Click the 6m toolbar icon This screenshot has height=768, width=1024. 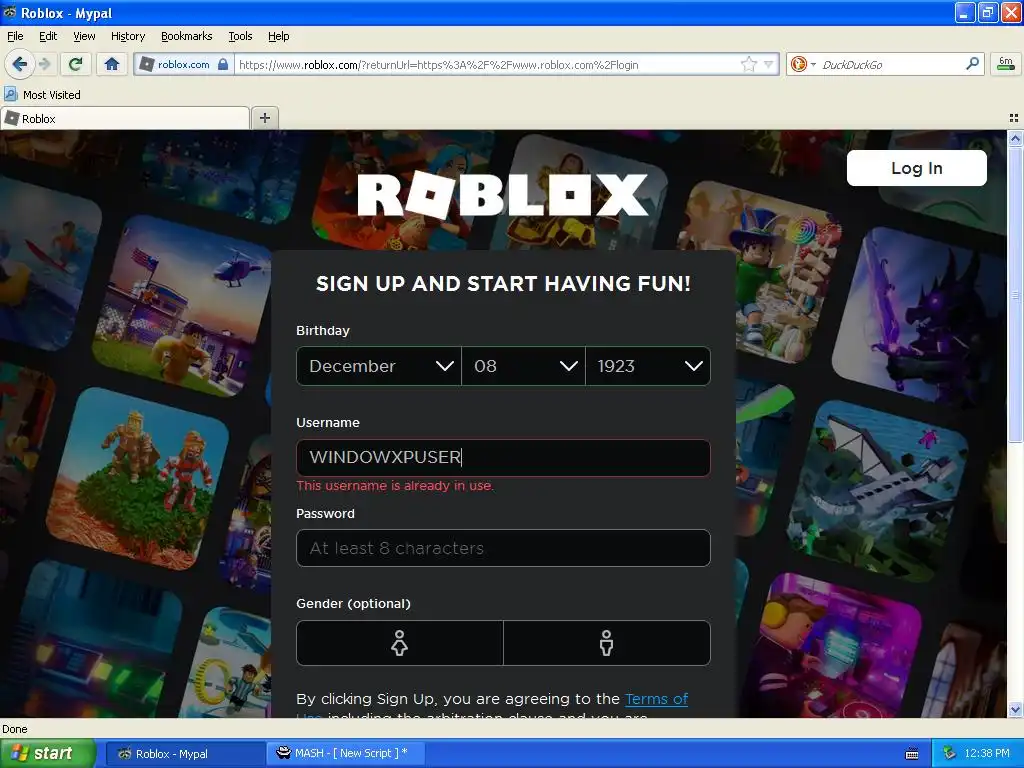pos(1006,64)
